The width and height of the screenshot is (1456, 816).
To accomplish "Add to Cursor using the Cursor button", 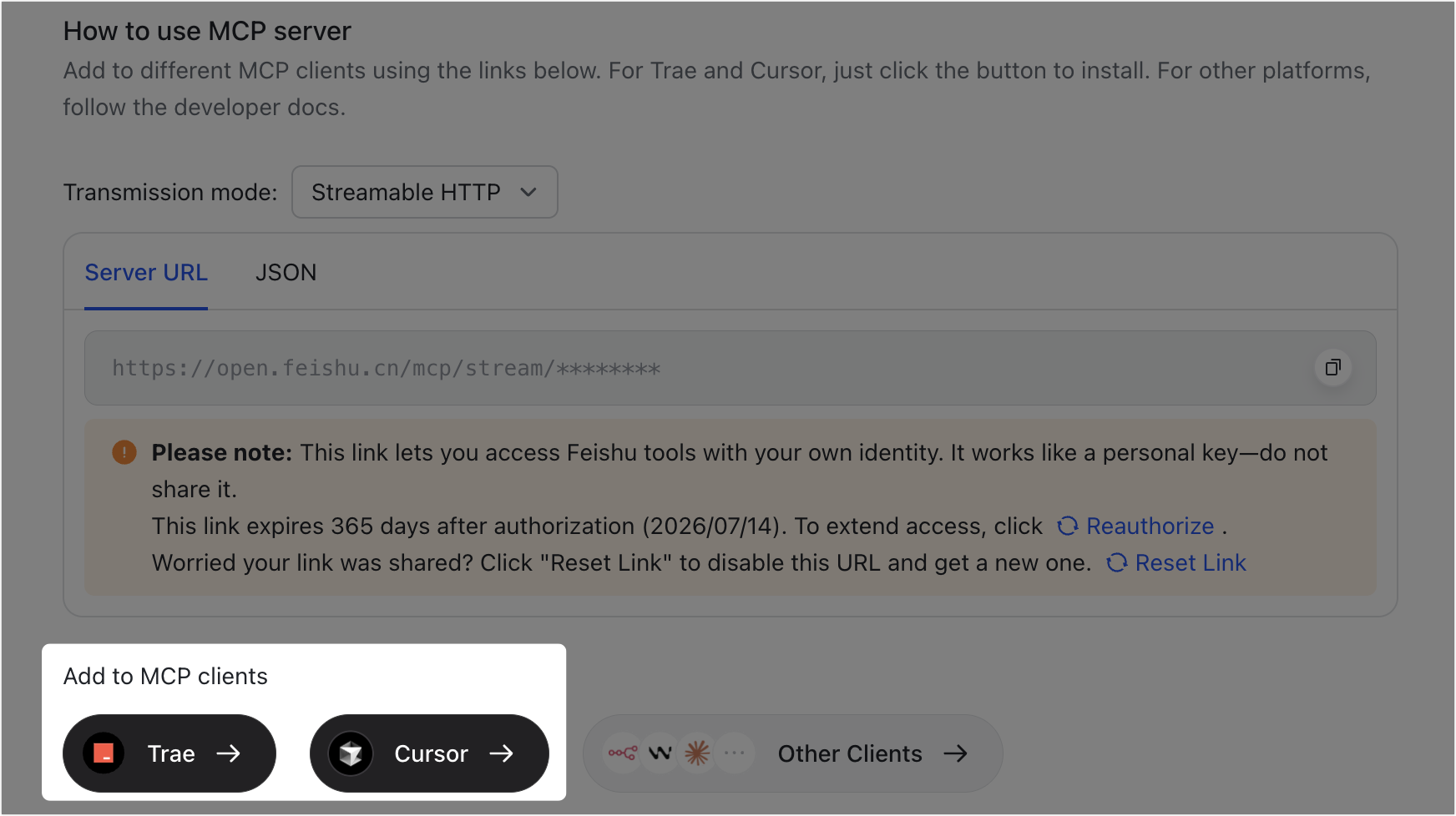I will point(431,753).
